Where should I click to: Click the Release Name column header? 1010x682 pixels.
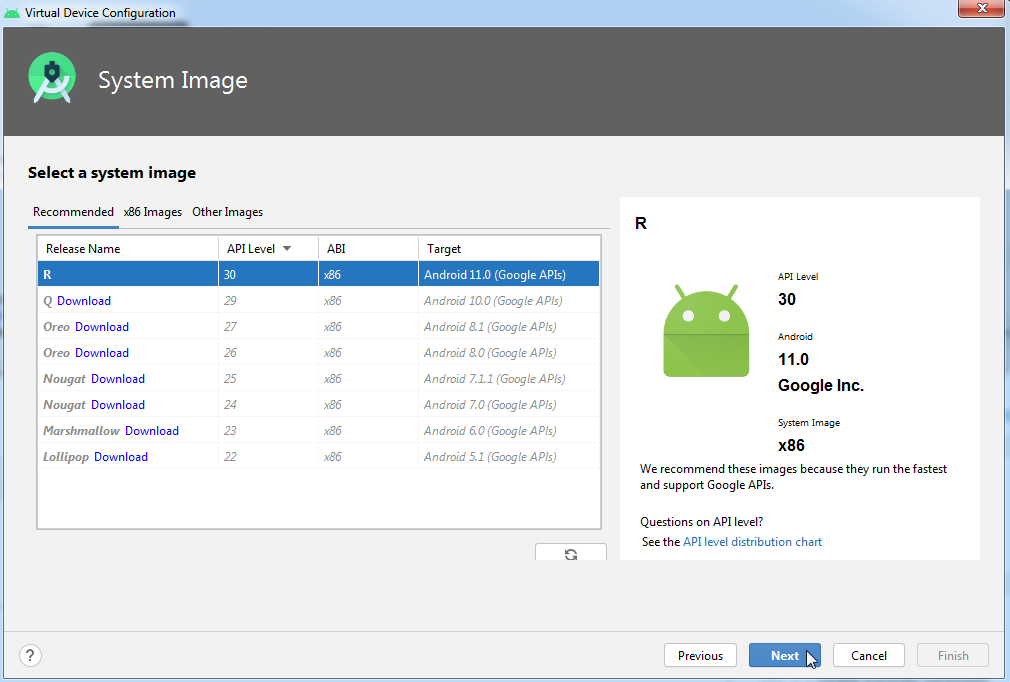point(128,249)
